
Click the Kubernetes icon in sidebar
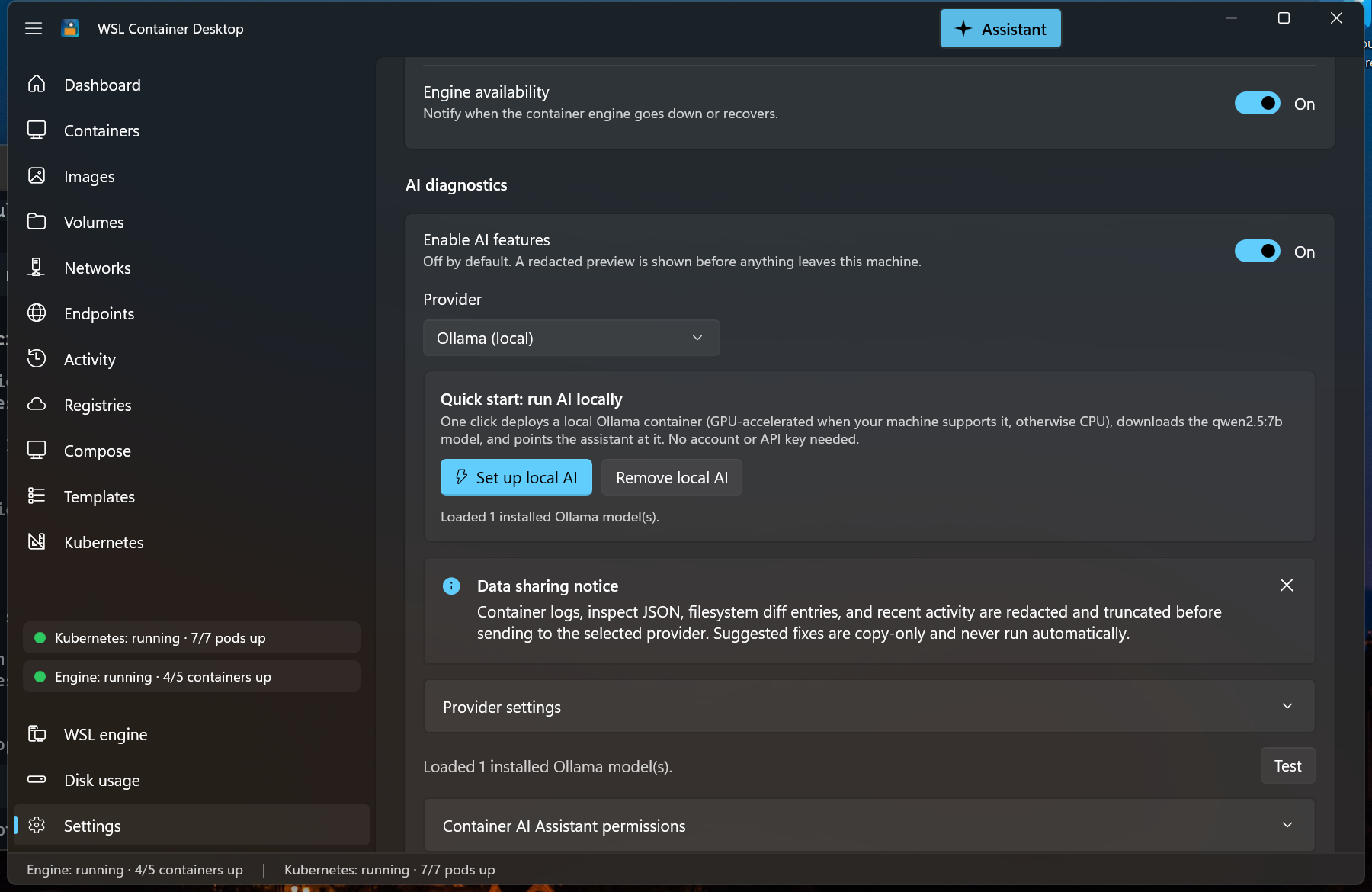point(37,541)
